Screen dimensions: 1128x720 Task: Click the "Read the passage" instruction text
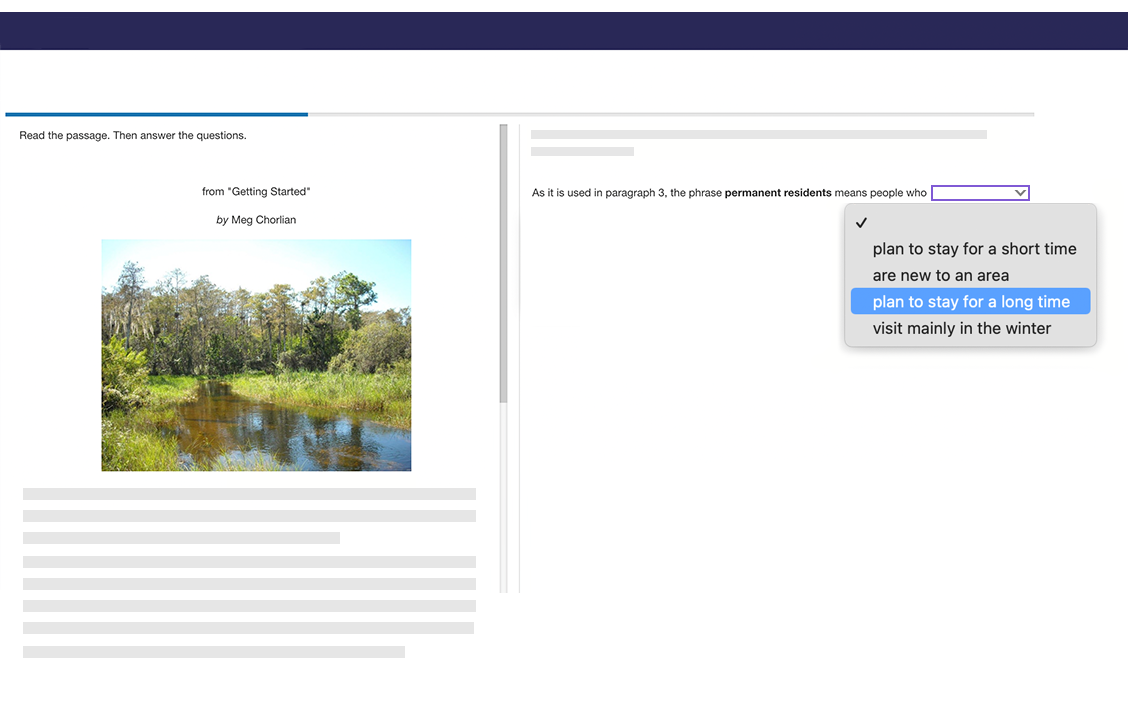[x=132, y=136]
